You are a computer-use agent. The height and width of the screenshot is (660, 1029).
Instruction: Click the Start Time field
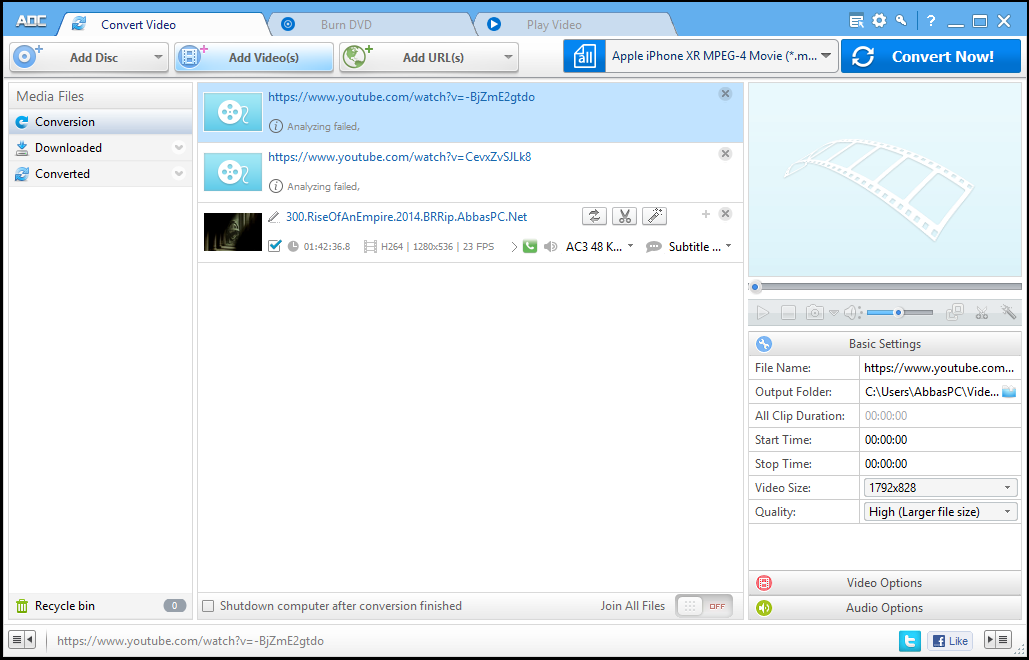(940, 440)
